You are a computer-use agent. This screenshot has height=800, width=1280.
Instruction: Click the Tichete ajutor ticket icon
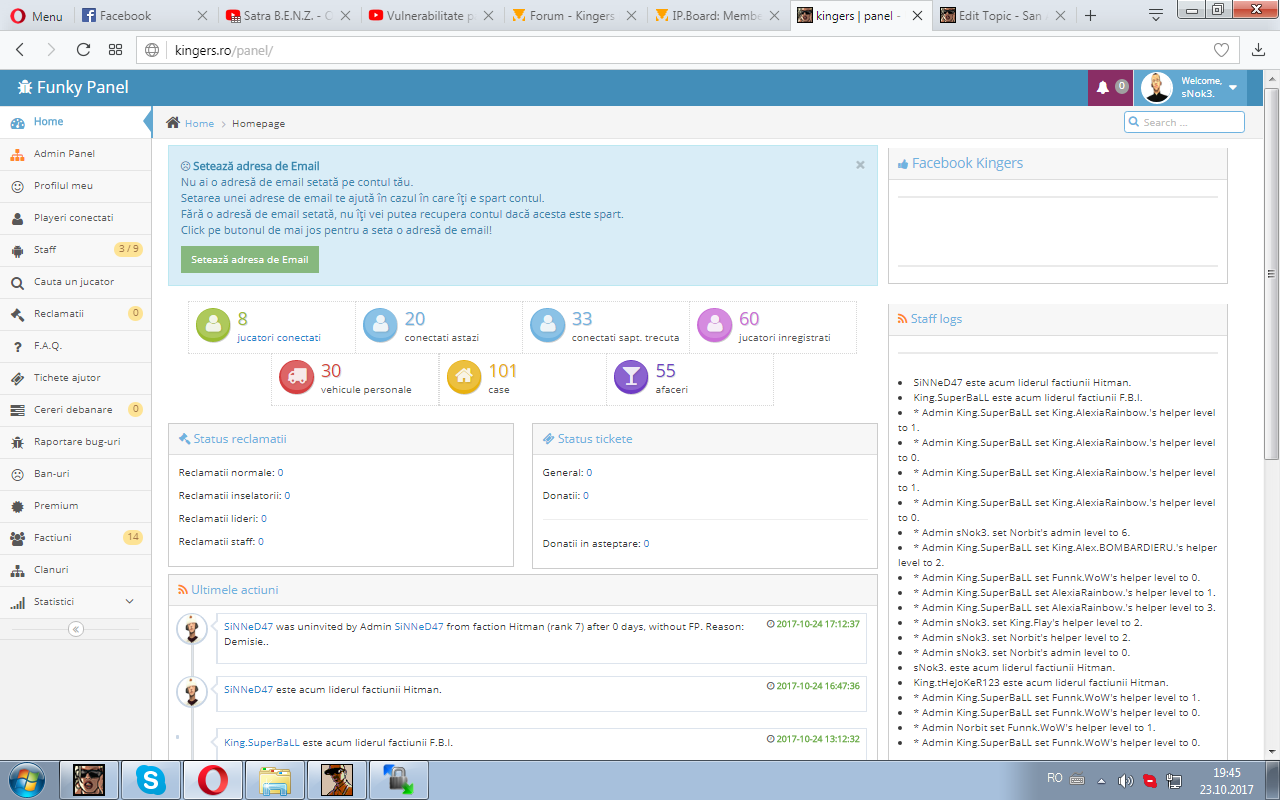pos(17,378)
